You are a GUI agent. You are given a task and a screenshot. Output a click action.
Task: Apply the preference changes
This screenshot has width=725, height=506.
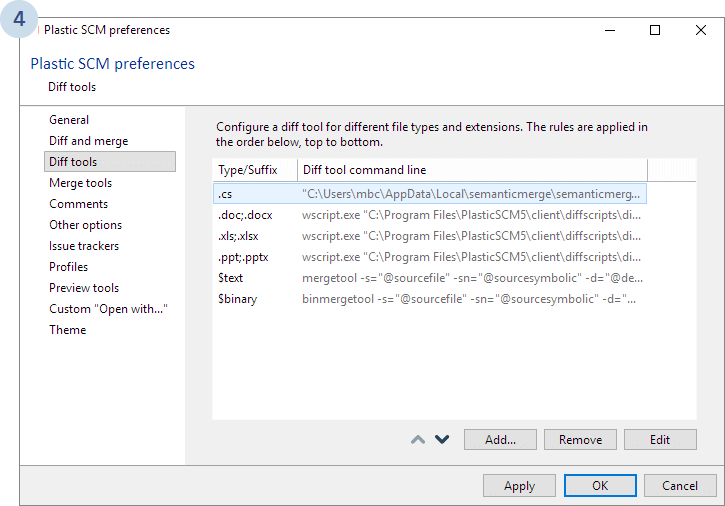pos(519,486)
